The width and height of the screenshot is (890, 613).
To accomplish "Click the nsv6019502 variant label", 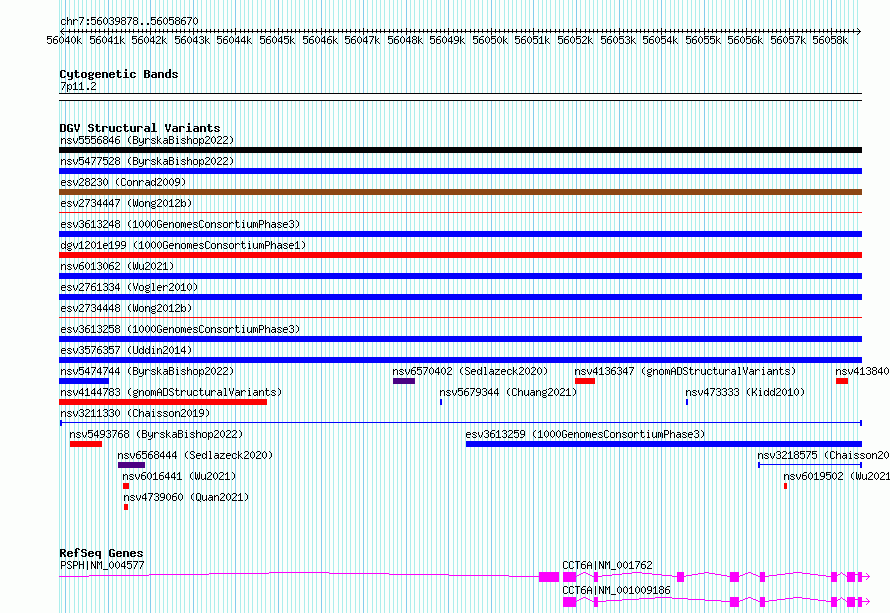I will [836, 476].
